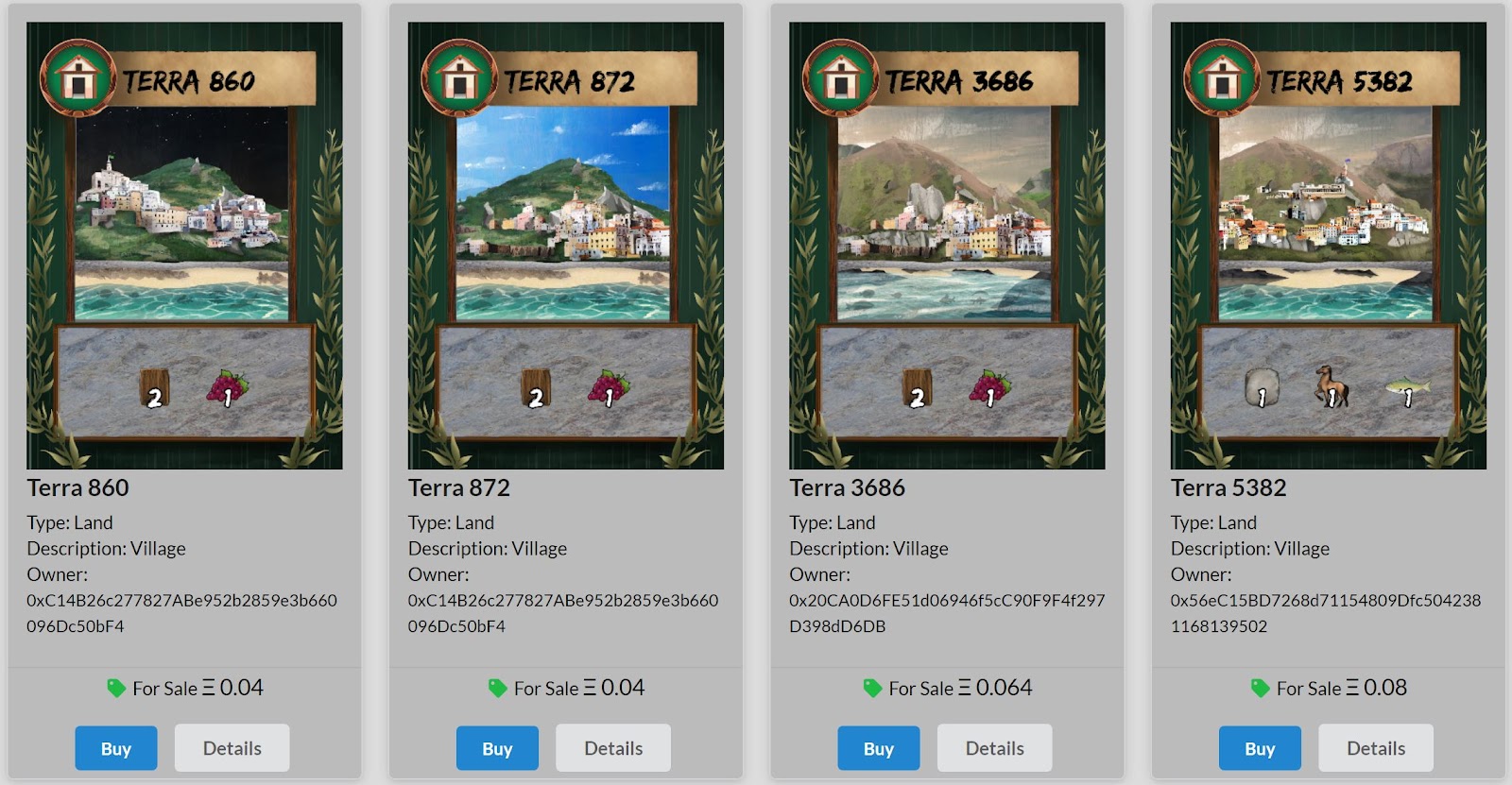1512x785 pixels.
Task: Click the wood resource icon on Terra 3686
Action: (918, 388)
